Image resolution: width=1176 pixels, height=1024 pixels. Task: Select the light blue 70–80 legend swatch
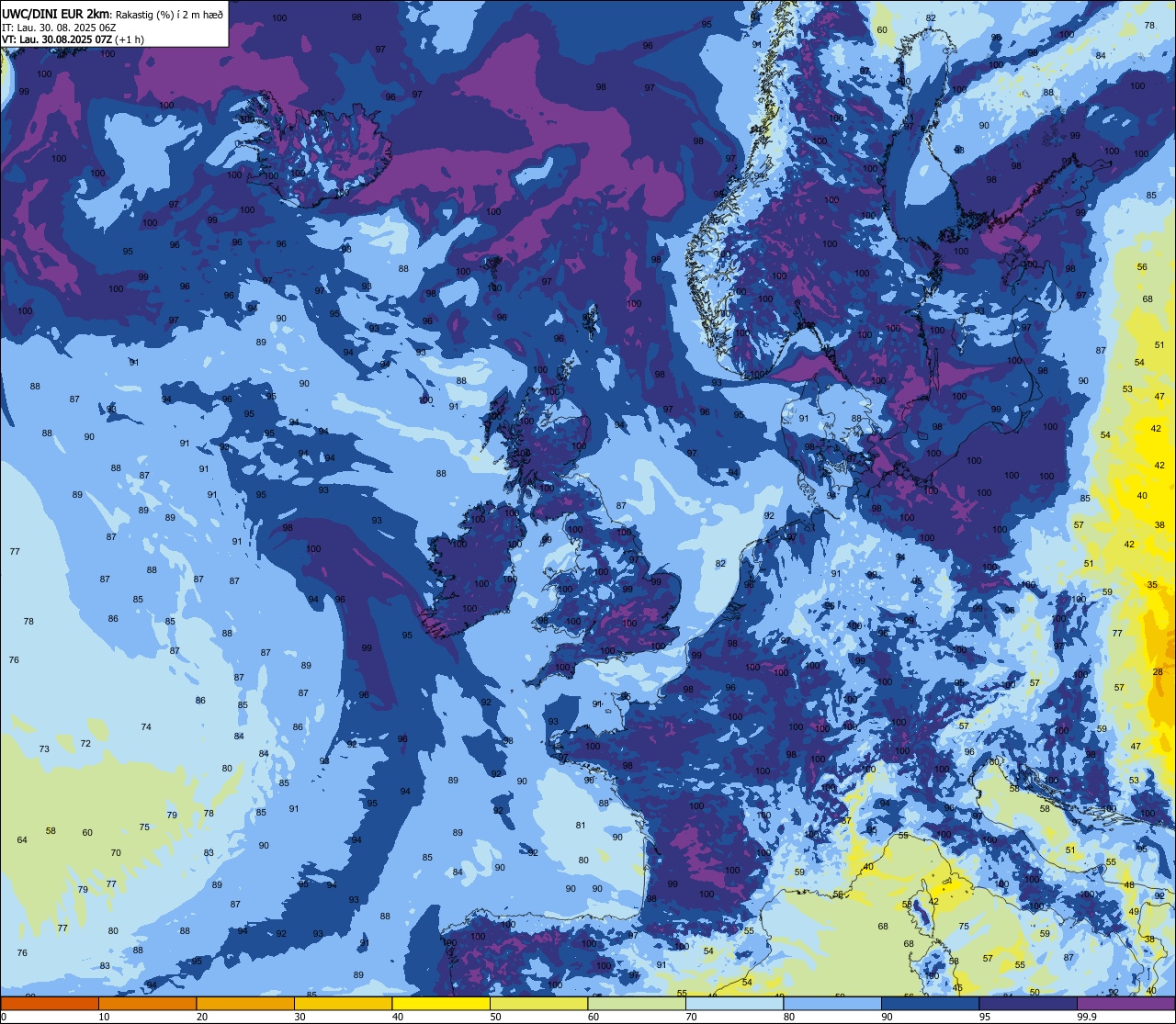point(734,1003)
